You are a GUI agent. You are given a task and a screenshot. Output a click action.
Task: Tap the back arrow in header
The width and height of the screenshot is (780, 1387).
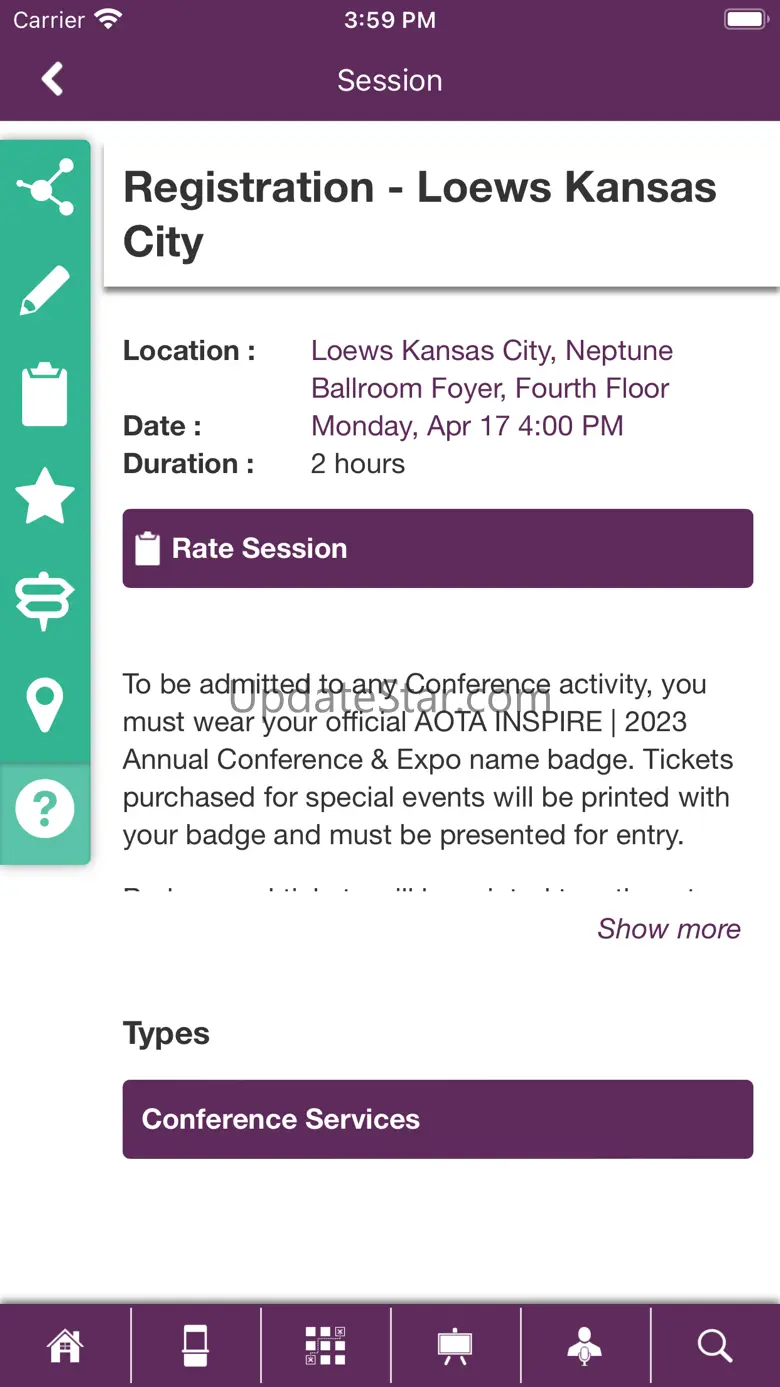(52, 80)
